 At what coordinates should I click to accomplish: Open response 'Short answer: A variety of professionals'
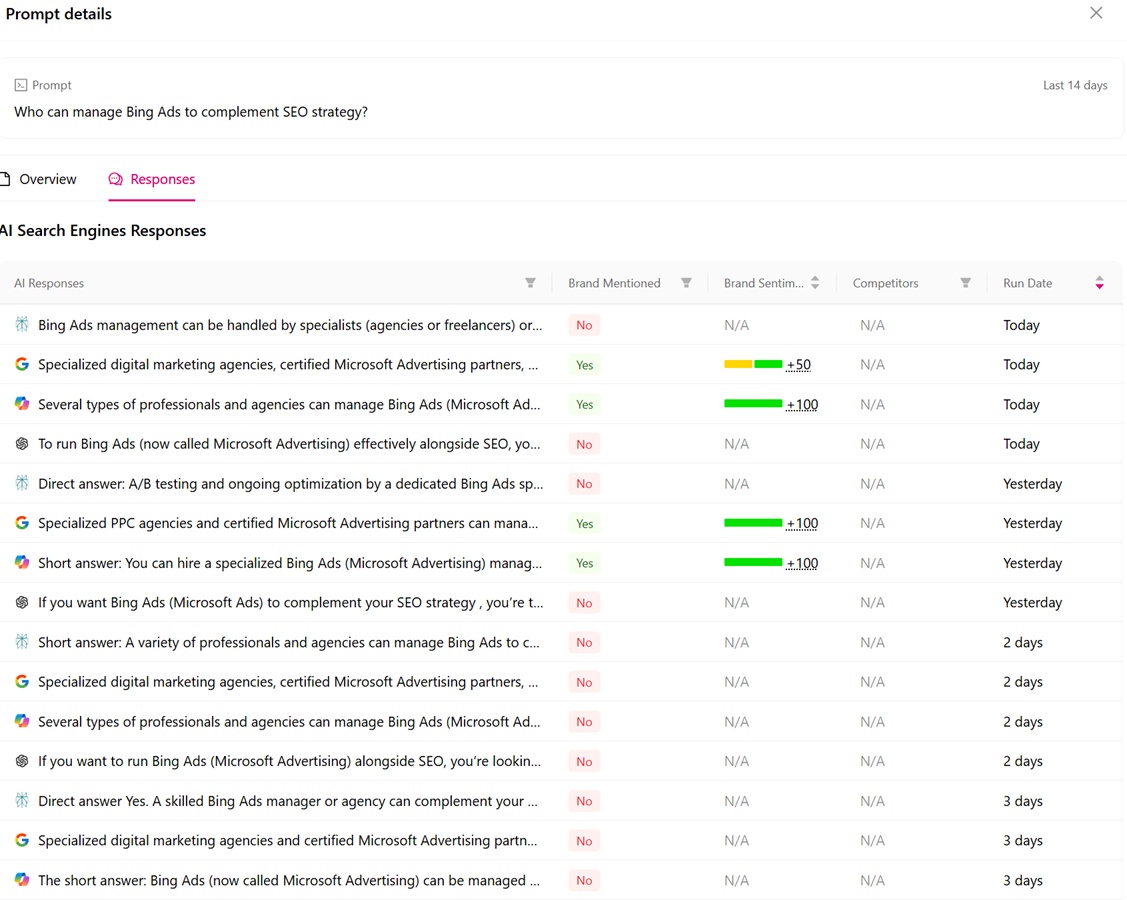pyautogui.click(x=289, y=642)
